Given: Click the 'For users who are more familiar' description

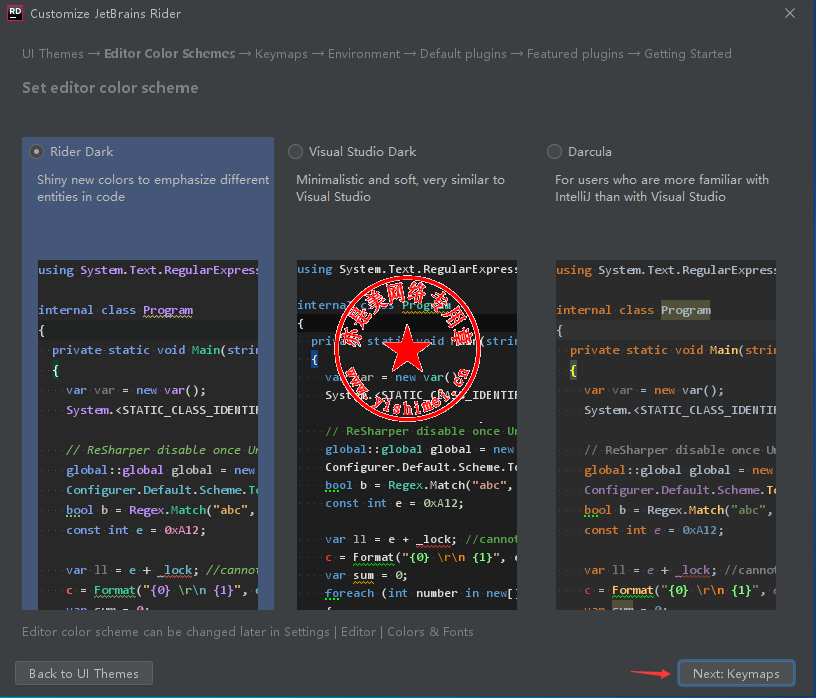Looking at the screenshot, I should (x=661, y=188).
